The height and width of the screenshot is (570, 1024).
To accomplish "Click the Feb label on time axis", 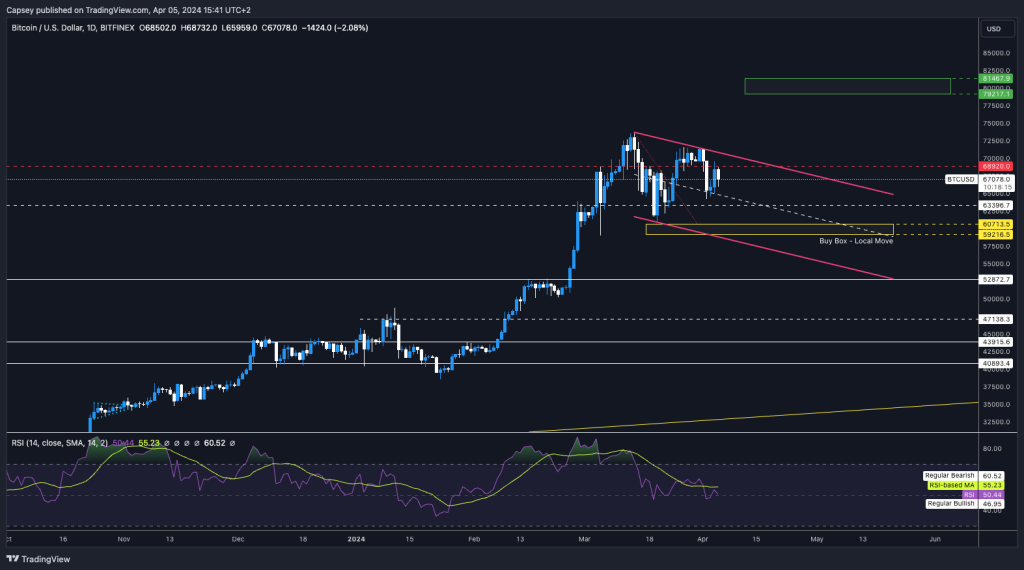I will pyautogui.click(x=474, y=539).
